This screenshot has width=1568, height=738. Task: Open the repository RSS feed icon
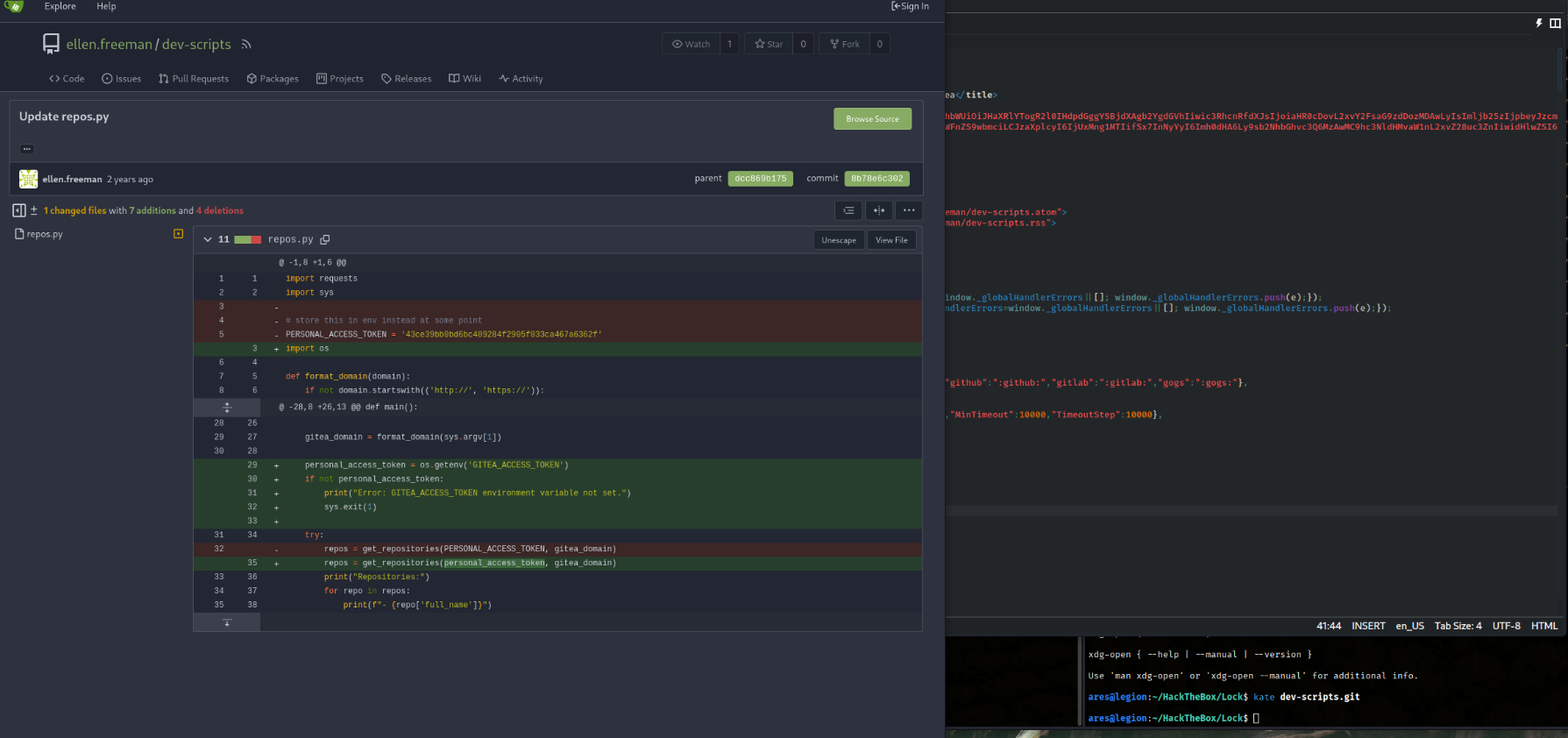(246, 45)
